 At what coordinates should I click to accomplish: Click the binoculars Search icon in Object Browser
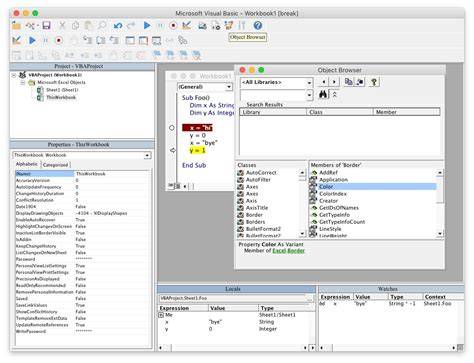pos(323,95)
